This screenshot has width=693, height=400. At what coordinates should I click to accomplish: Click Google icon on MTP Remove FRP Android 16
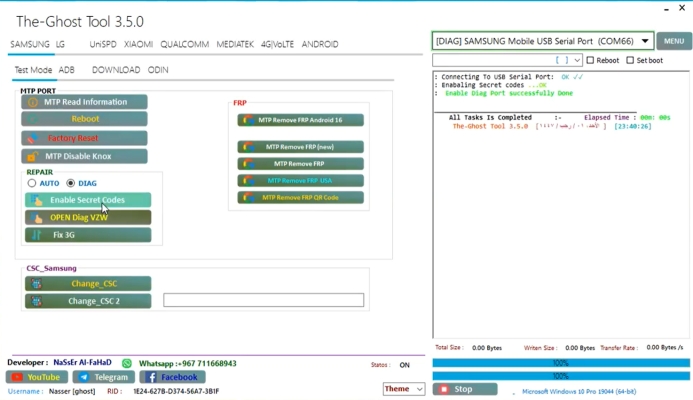(x=248, y=120)
